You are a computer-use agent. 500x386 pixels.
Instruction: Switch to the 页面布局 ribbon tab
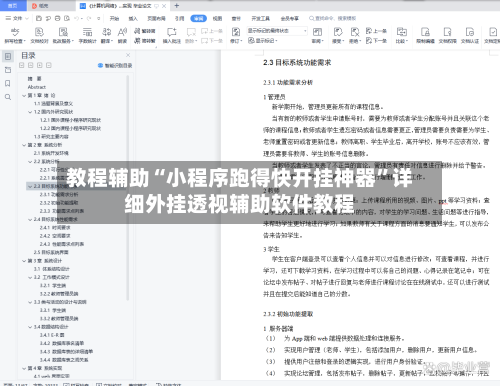(x=156, y=18)
